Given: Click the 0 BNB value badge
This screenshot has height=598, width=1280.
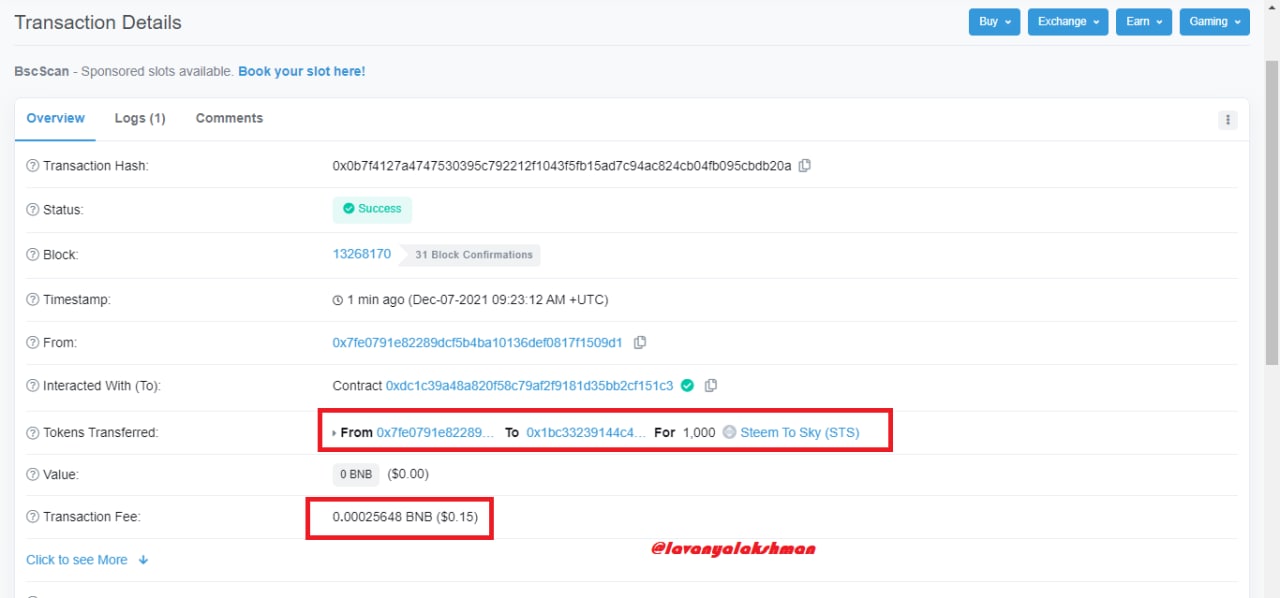Looking at the screenshot, I should pyautogui.click(x=356, y=474).
